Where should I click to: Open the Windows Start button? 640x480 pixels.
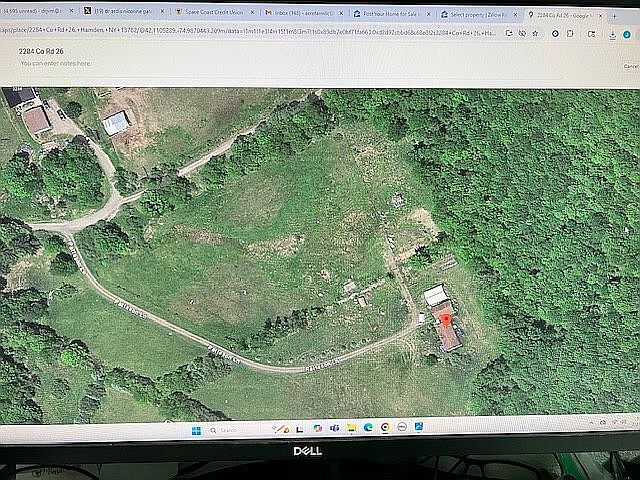click(196, 430)
